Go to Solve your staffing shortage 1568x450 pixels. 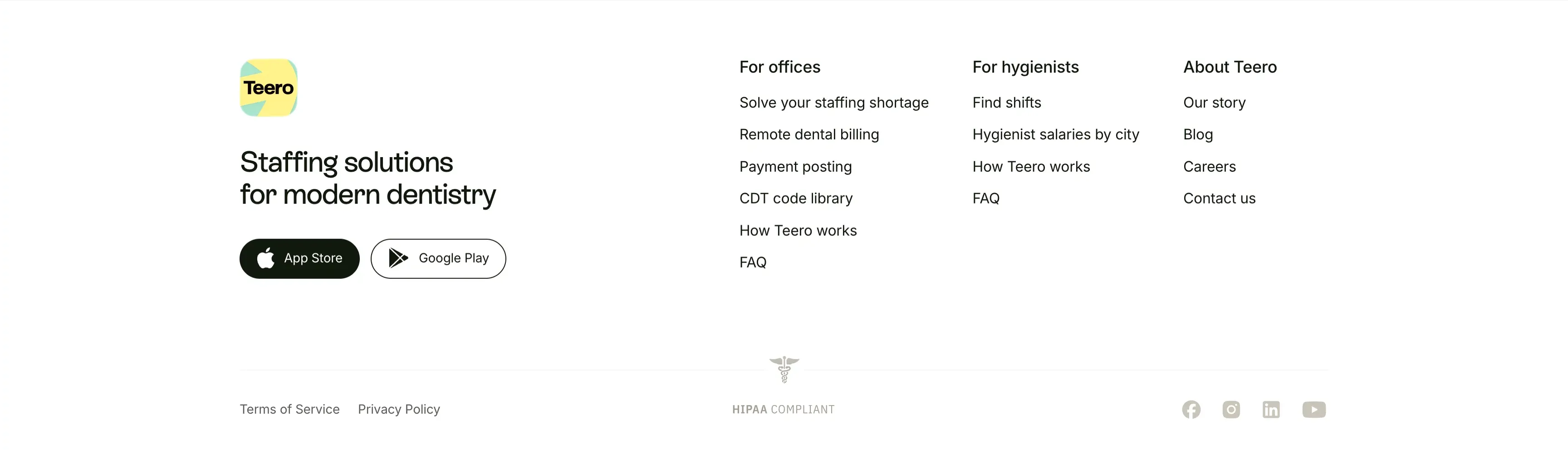834,103
